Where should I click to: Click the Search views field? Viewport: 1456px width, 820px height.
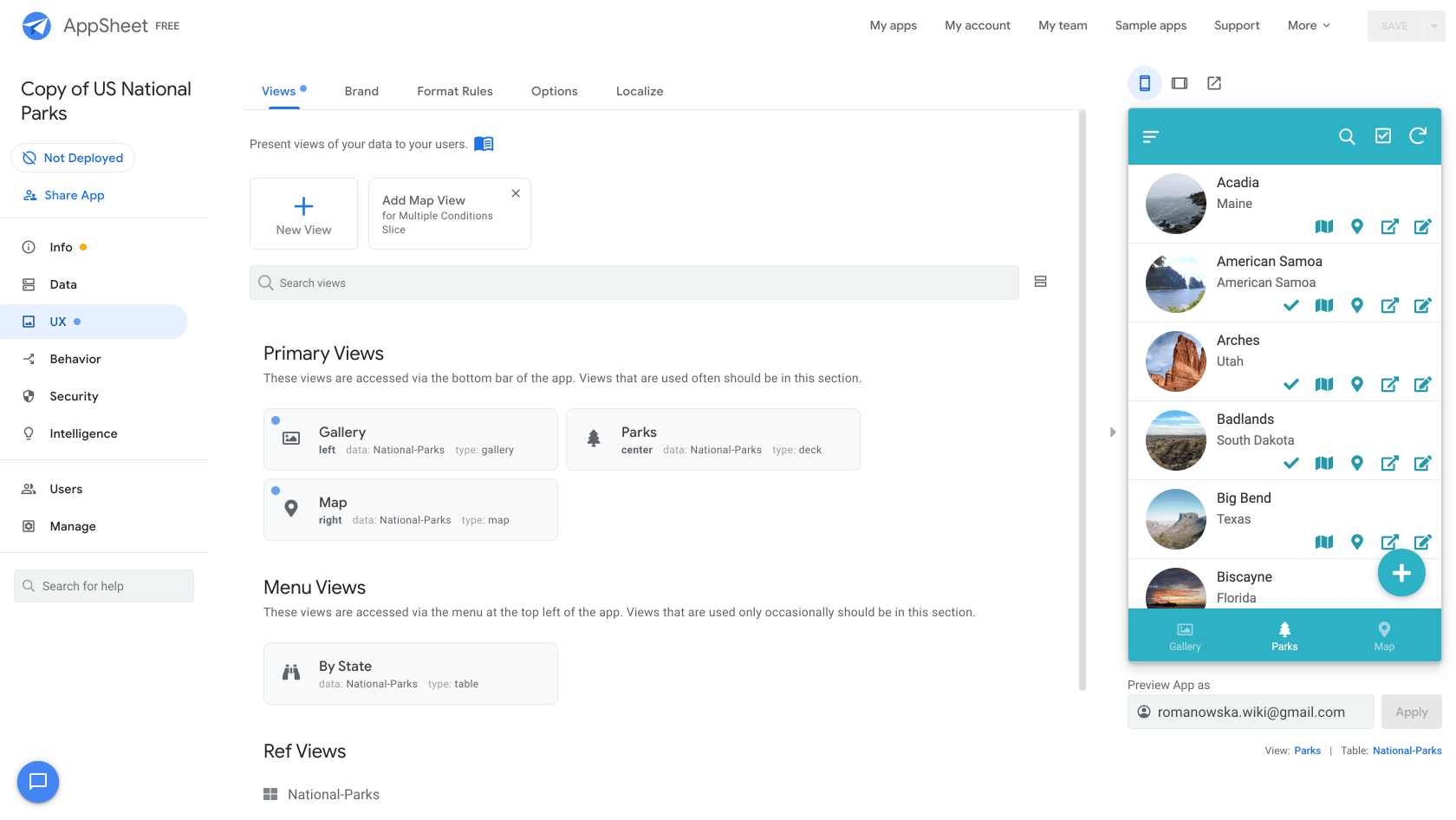[x=634, y=283]
